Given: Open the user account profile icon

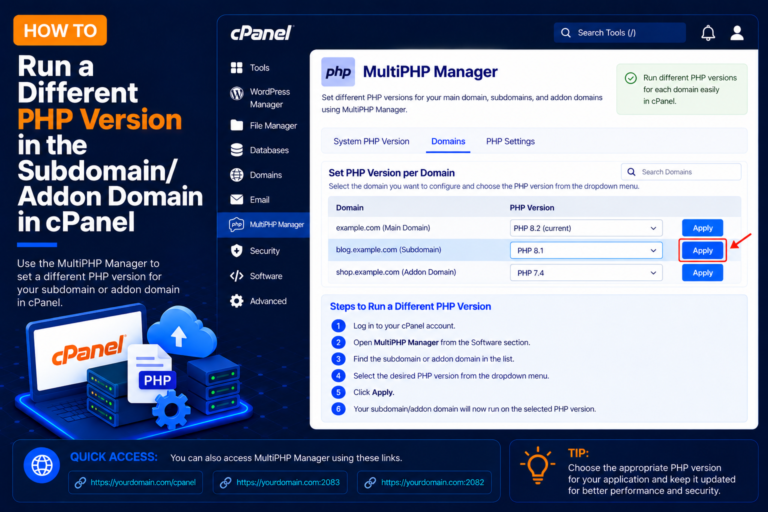Looking at the screenshot, I should 737,33.
